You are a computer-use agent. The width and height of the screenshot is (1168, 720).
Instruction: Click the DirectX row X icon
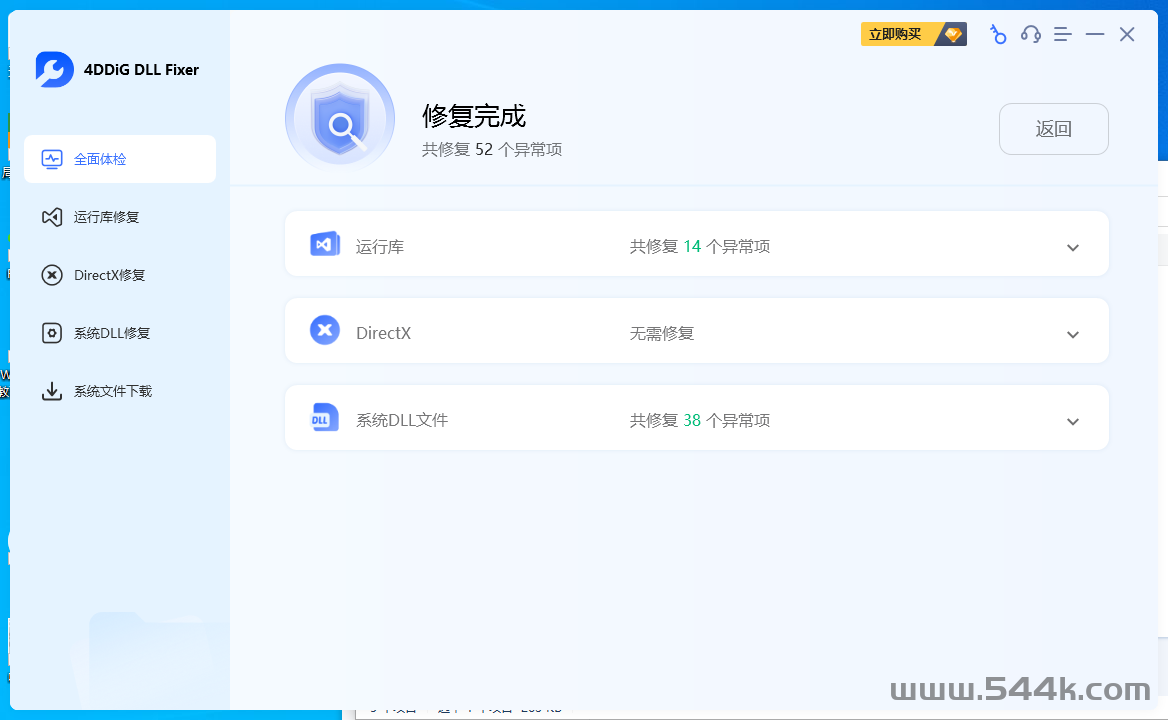[325, 331]
